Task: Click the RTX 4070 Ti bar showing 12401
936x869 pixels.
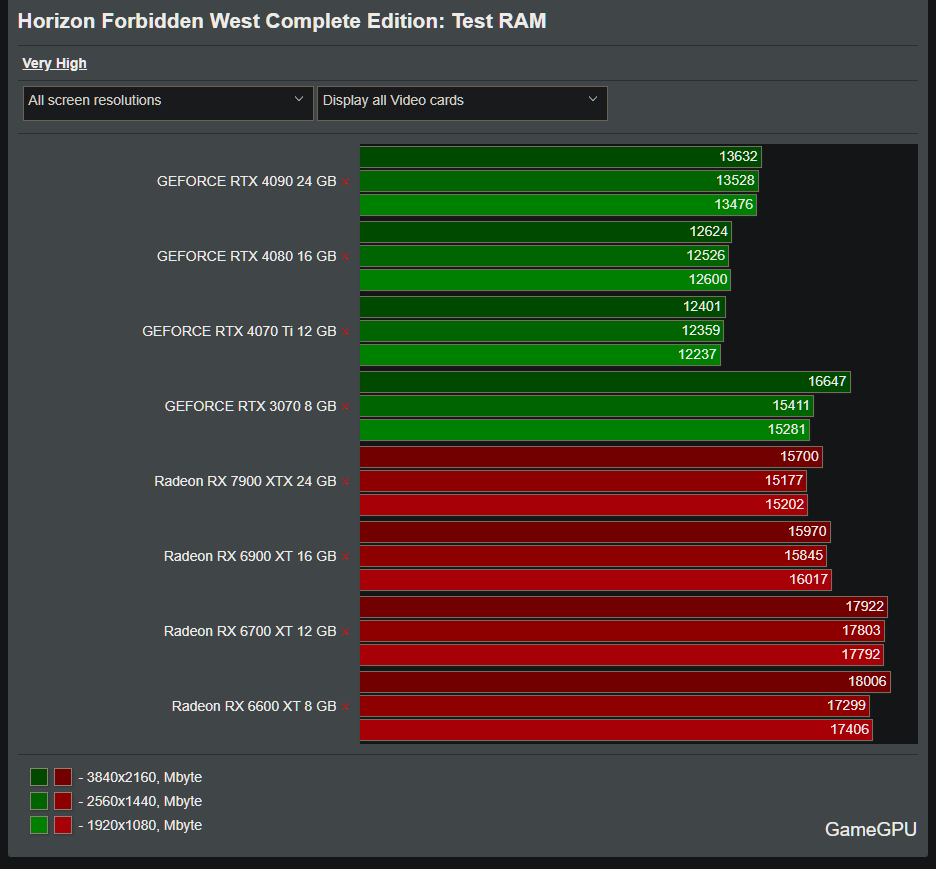Action: pyautogui.click(x=543, y=307)
